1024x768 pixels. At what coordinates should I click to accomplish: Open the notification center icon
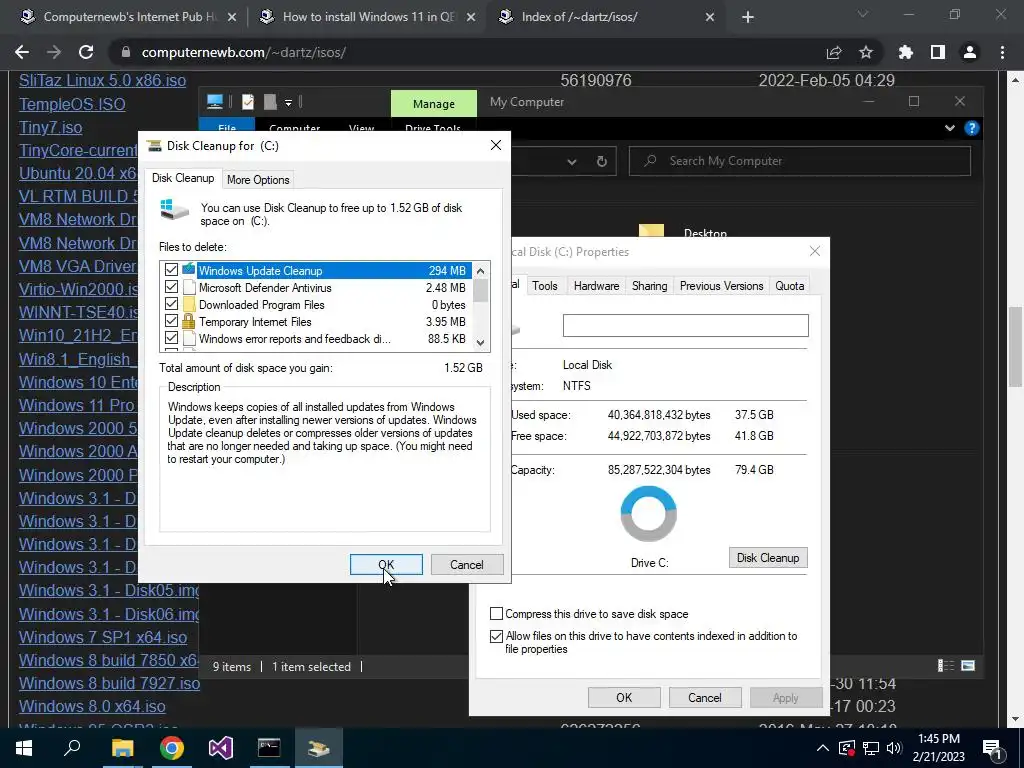point(991,748)
